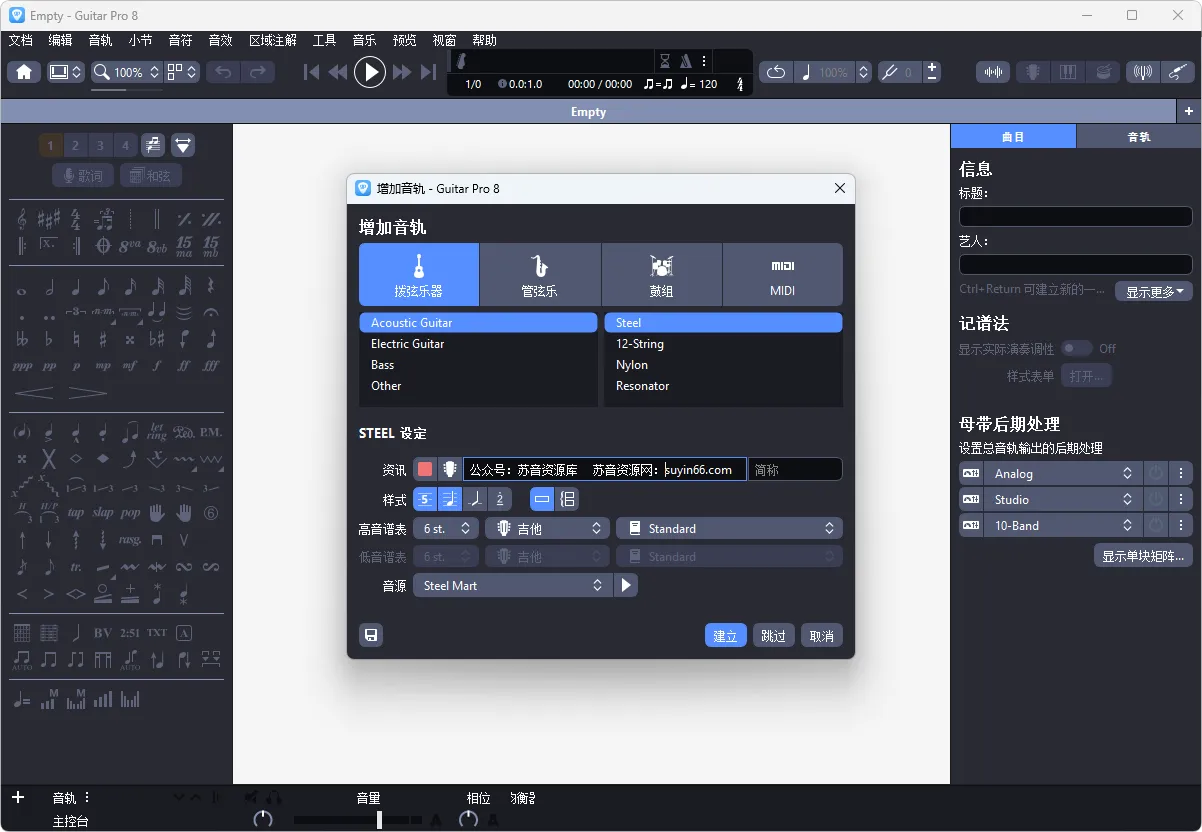Click the audio waveform icon in top-right toolbar

click(x=993, y=71)
